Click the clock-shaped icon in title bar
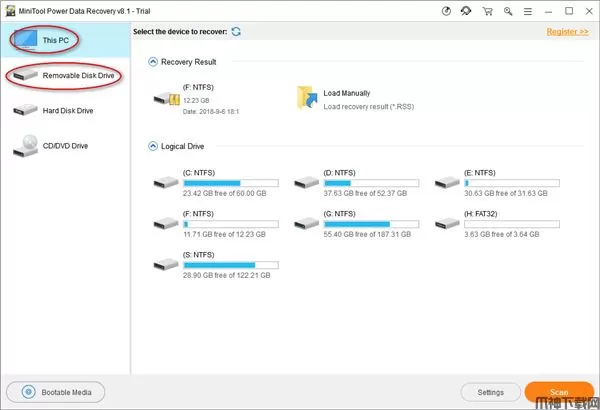600x410 pixels. tap(444, 11)
